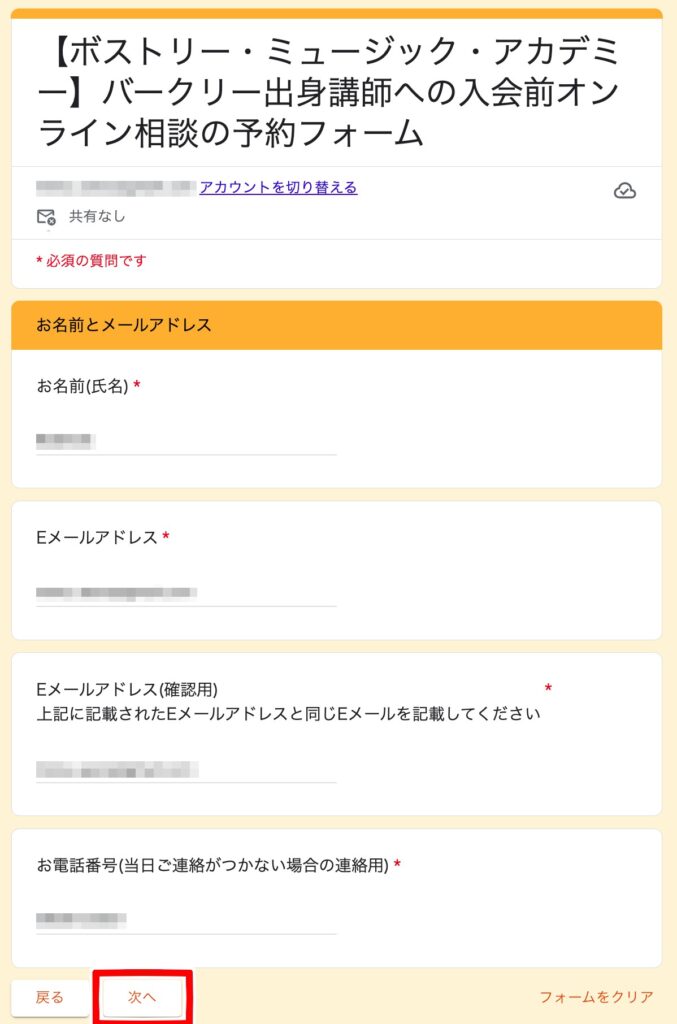Open the アカウントを切り替える link
The image size is (677, 1024).
point(278,187)
